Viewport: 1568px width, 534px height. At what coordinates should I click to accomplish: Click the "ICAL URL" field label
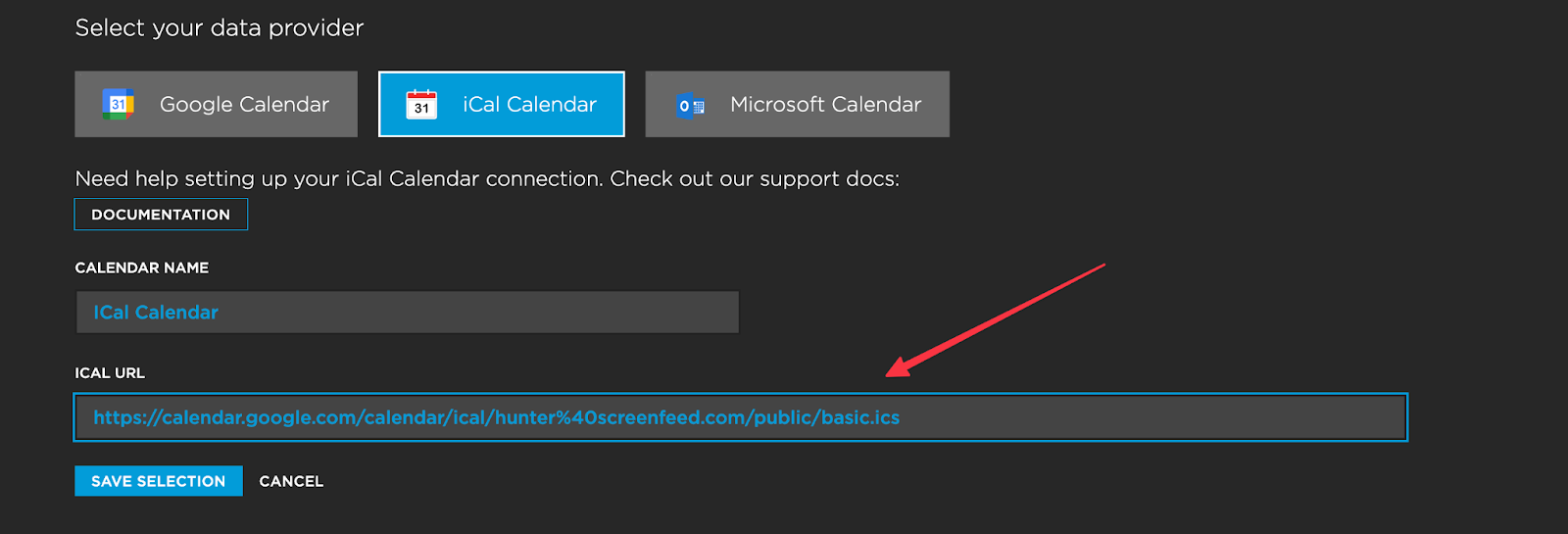pos(110,373)
